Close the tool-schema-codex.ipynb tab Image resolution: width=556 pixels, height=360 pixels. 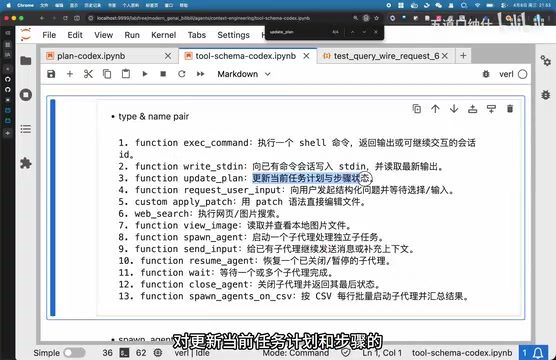[x=306, y=56]
